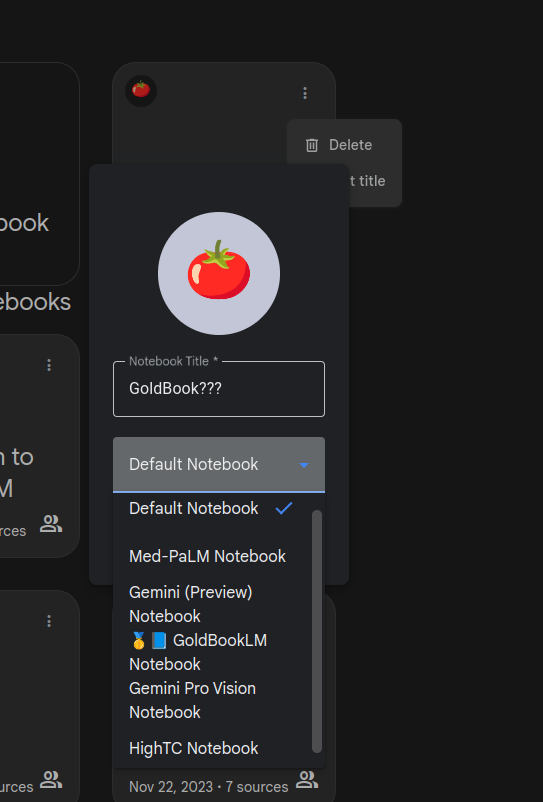Click the blue dropdown arrow

[x=304, y=465]
